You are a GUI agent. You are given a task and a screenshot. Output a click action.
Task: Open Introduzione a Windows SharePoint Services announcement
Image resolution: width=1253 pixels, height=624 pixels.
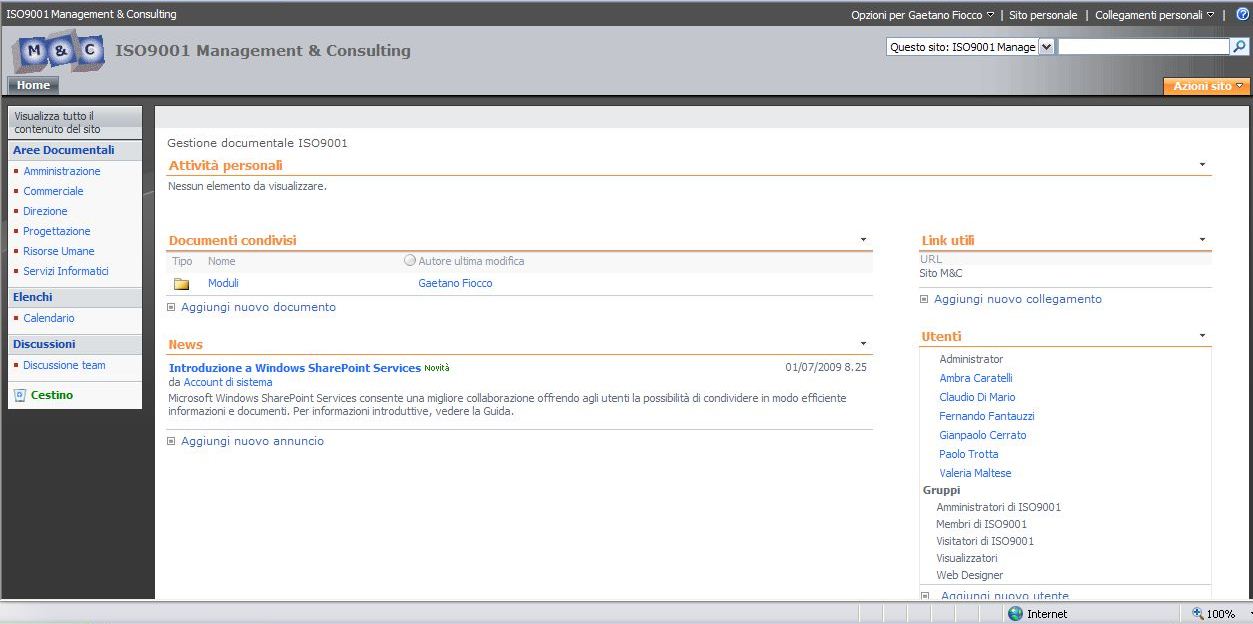coord(295,368)
